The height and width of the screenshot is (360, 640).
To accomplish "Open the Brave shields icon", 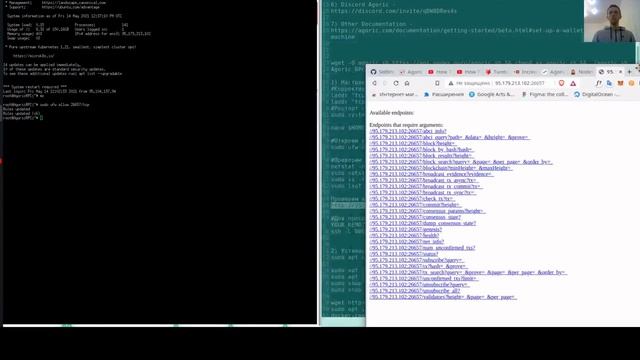I will click(561, 83).
